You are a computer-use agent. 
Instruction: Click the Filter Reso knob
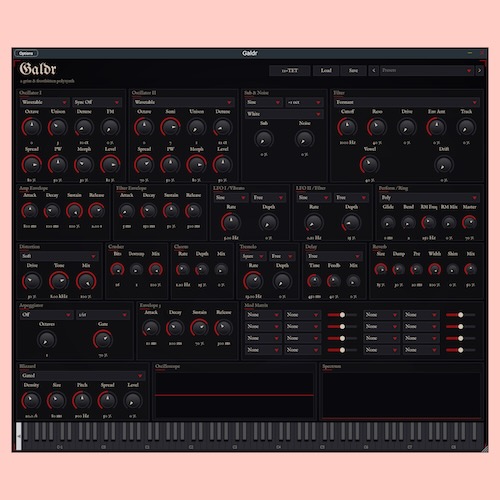(x=377, y=127)
